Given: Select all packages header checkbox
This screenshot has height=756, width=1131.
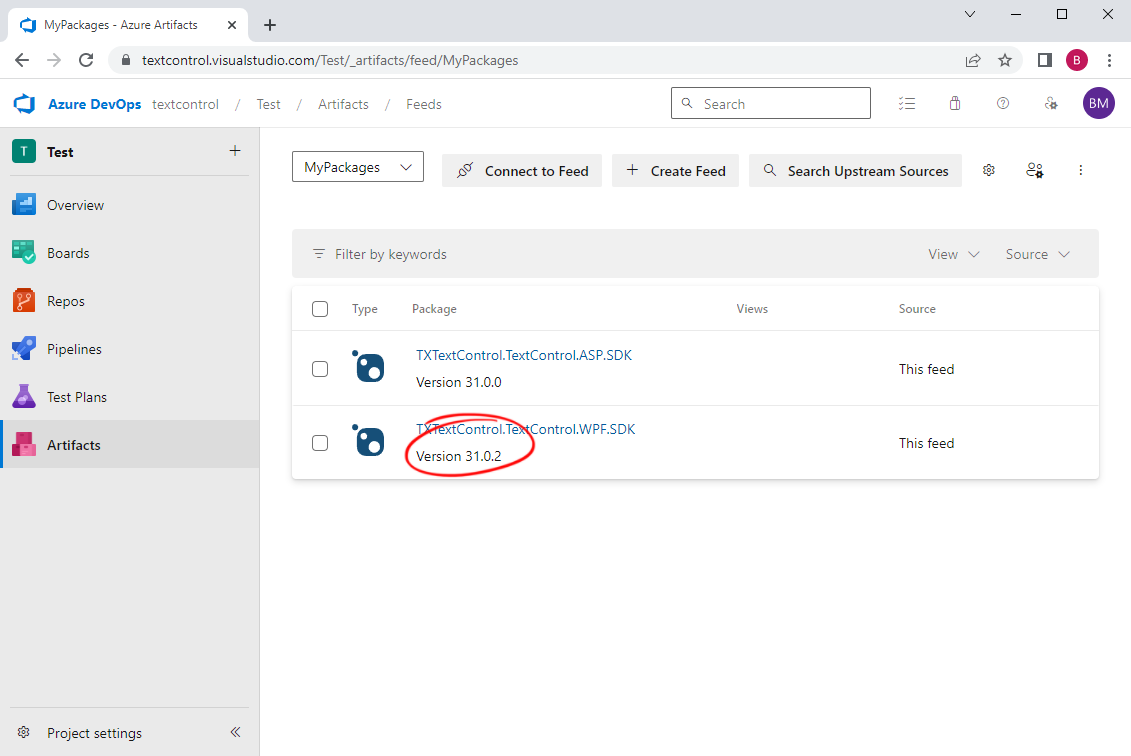Looking at the screenshot, I should pyautogui.click(x=320, y=309).
